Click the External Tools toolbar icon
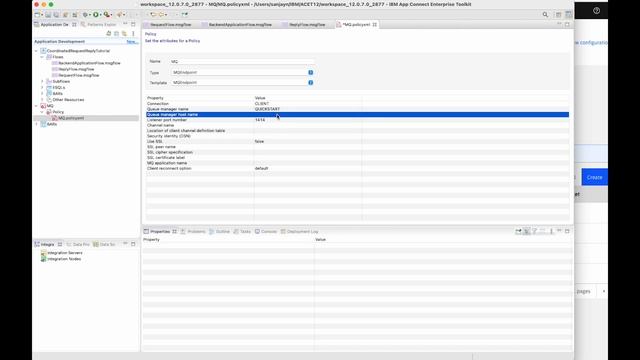The width and height of the screenshot is (640, 360). pos(107,15)
